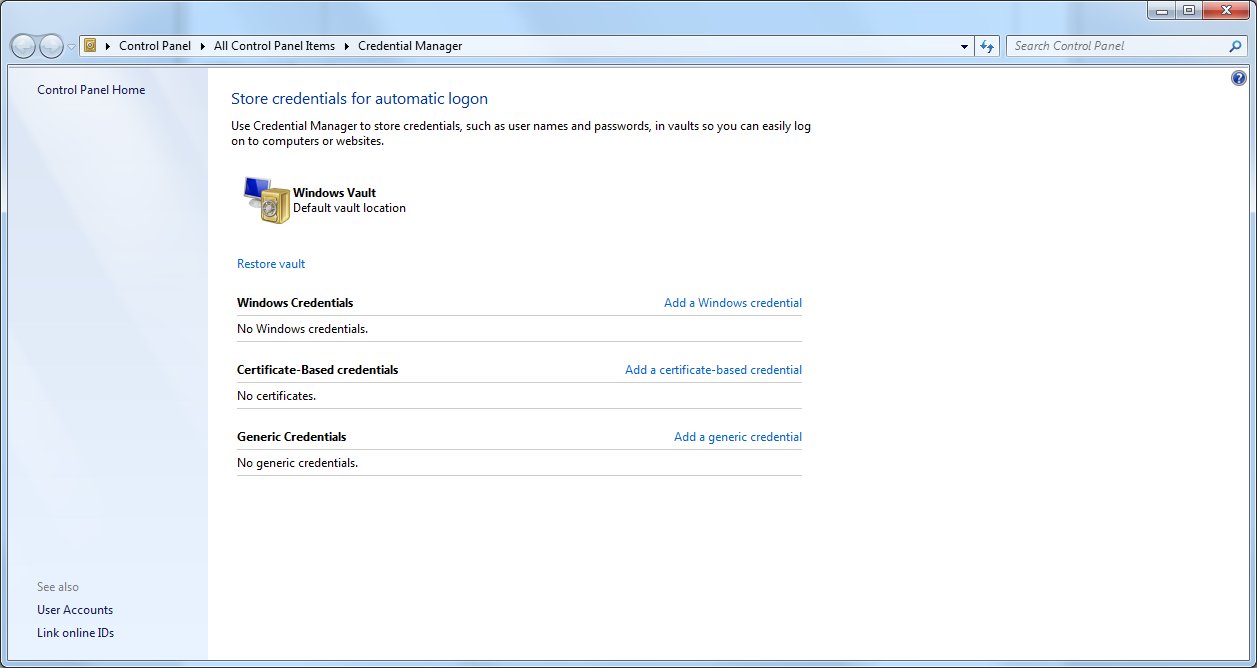Viewport: 1257px width, 668px height.
Task: Click the Forward navigation arrow
Action: click(51, 46)
